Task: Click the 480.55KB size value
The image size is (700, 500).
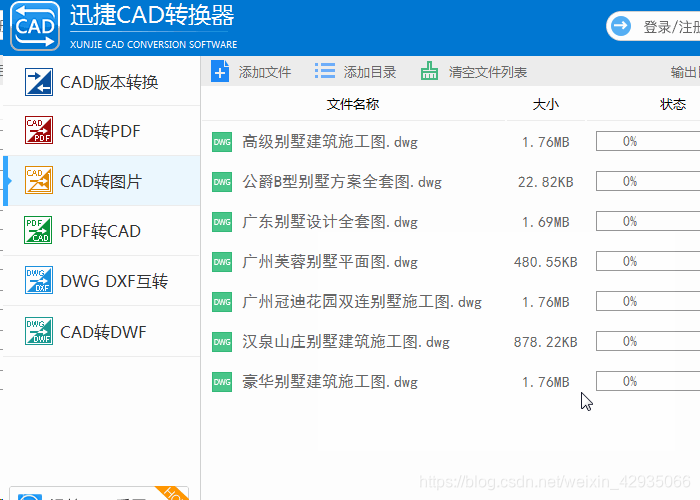Action: click(546, 262)
